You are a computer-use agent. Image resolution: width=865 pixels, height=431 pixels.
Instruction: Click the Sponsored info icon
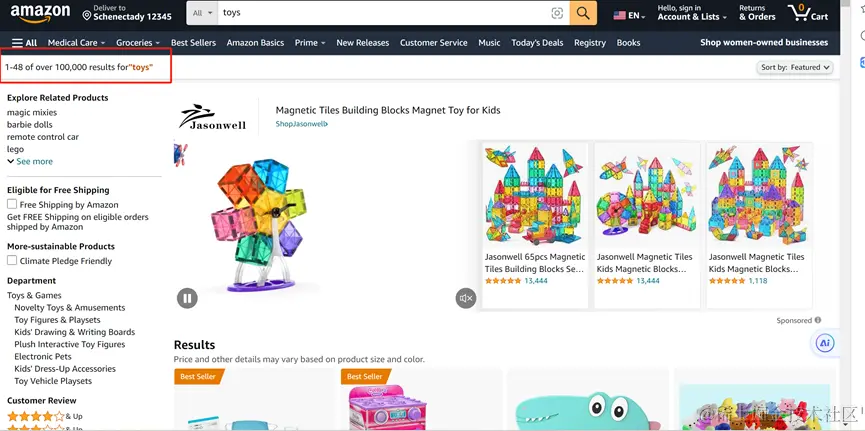click(x=817, y=321)
